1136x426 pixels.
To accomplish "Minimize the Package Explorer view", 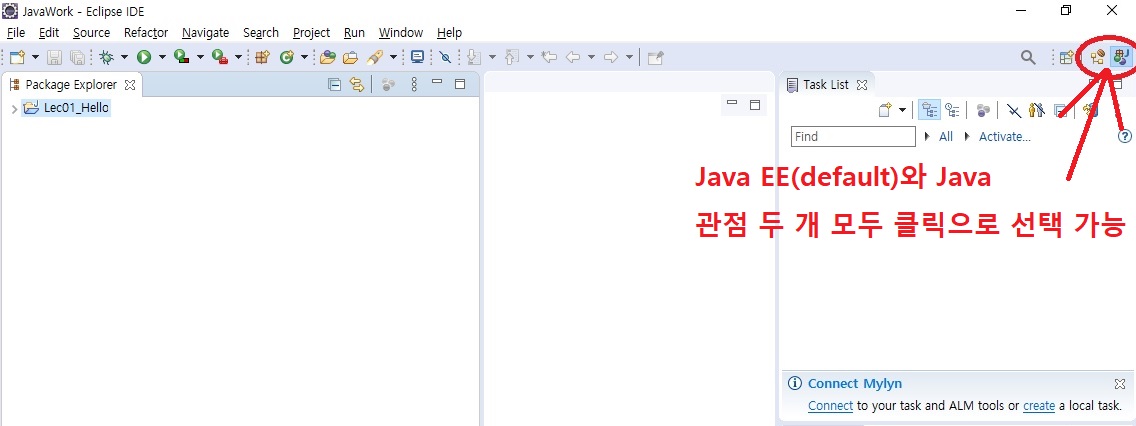I will click(437, 83).
